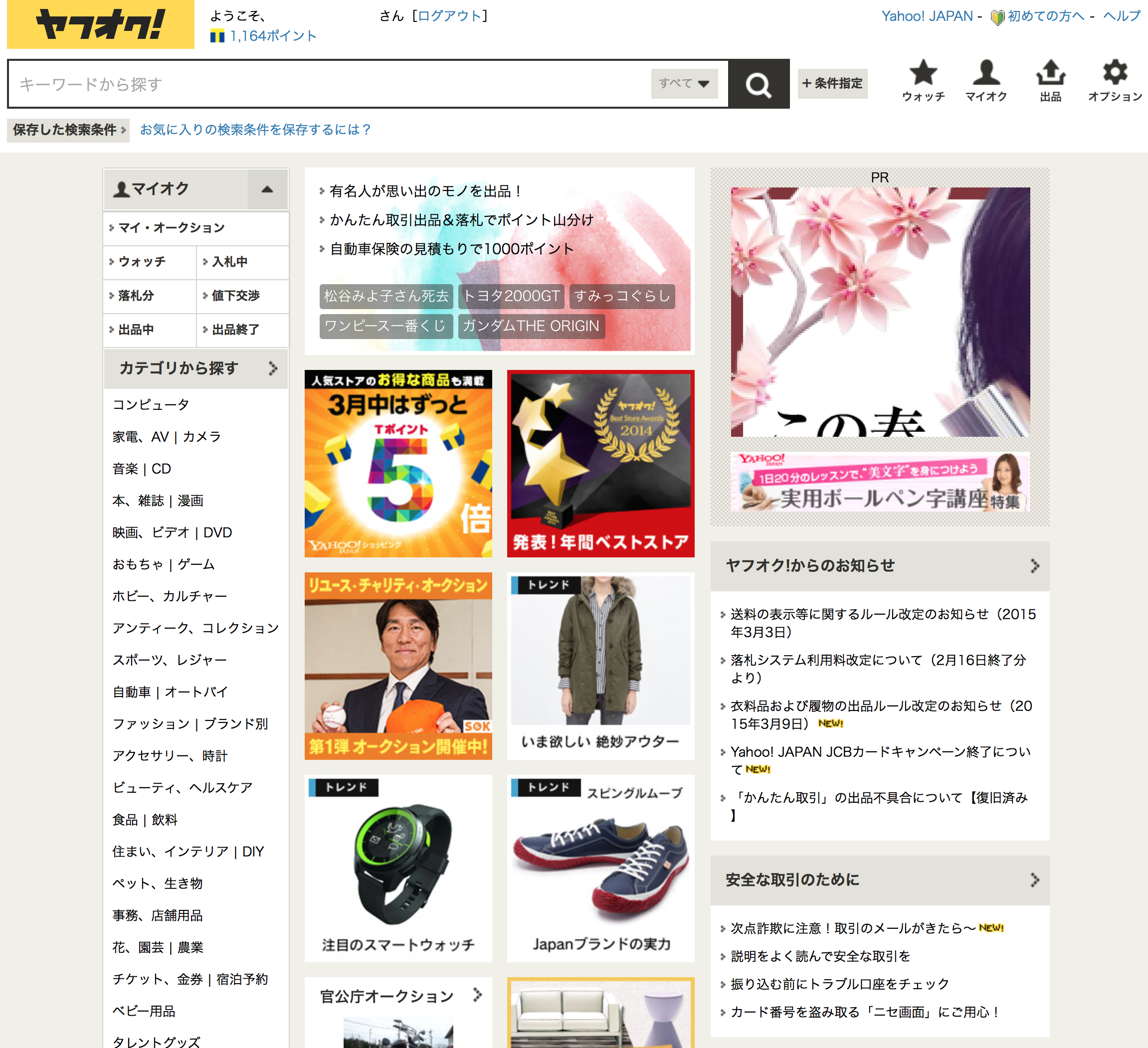Click the +条件指定 button

point(832,84)
